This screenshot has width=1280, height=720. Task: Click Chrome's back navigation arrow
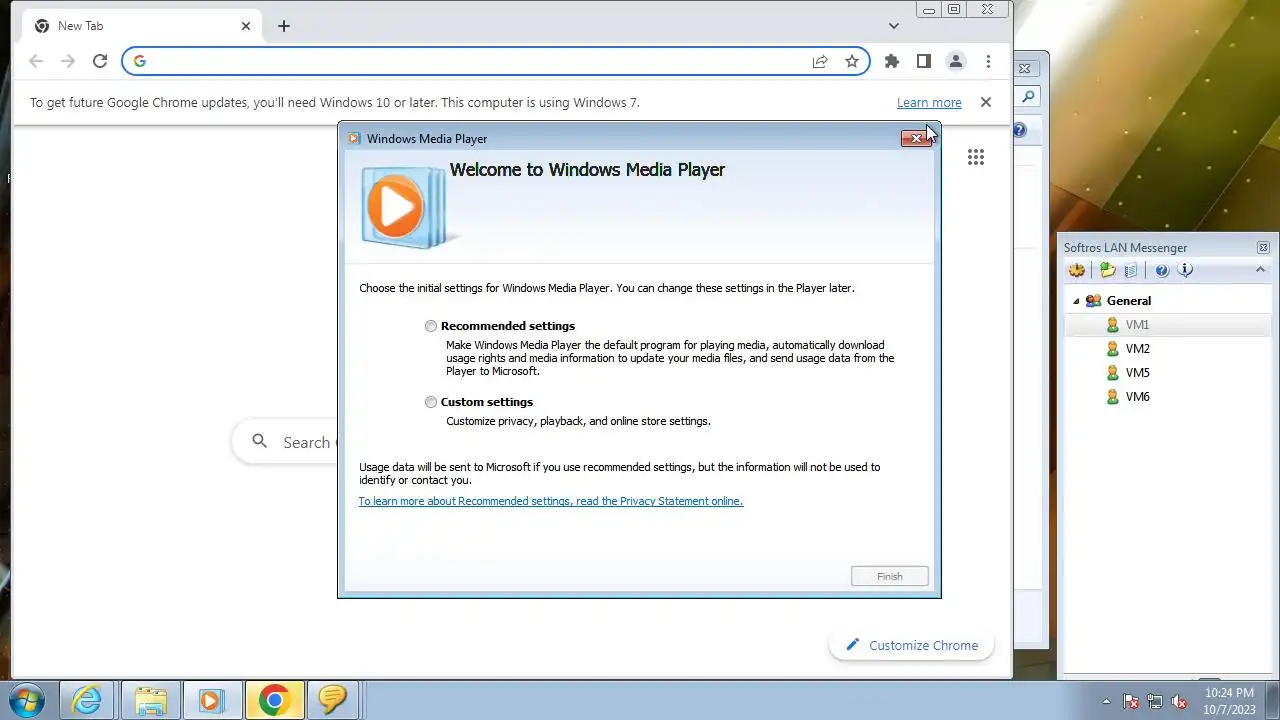pos(36,61)
